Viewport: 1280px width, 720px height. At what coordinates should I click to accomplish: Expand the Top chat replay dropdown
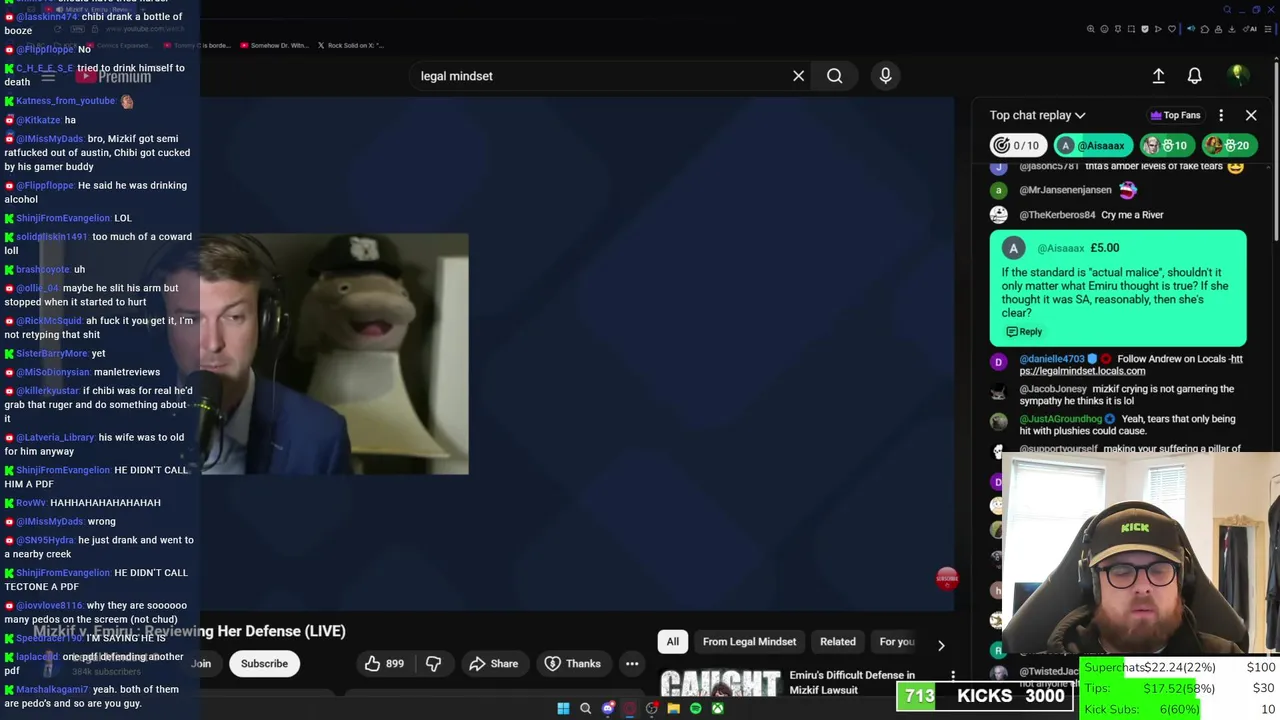[1037, 115]
